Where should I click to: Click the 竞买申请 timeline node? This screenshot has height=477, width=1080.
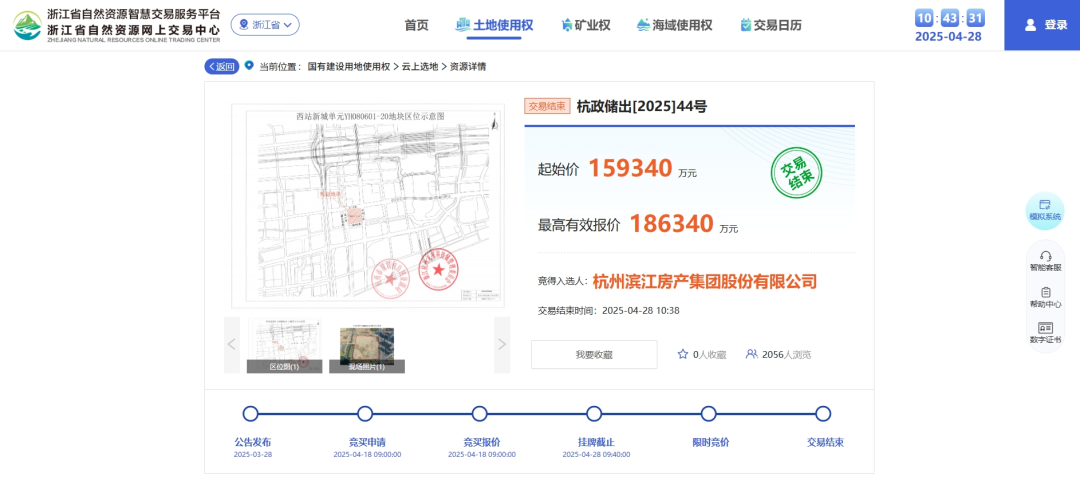(365, 414)
